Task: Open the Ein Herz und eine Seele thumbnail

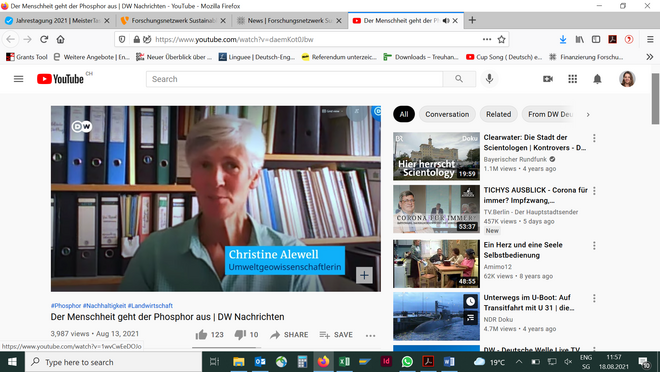Action: tap(436, 264)
